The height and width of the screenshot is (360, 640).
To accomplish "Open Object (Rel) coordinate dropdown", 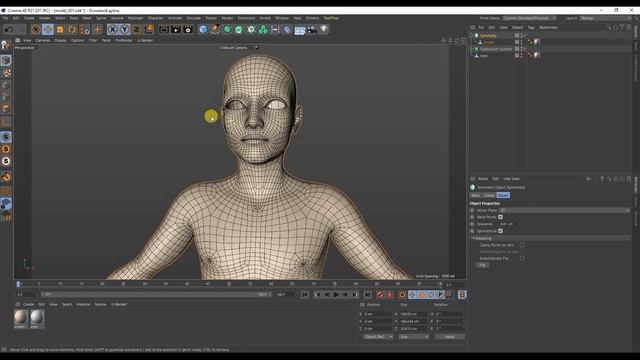I will [x=378, y=337].
